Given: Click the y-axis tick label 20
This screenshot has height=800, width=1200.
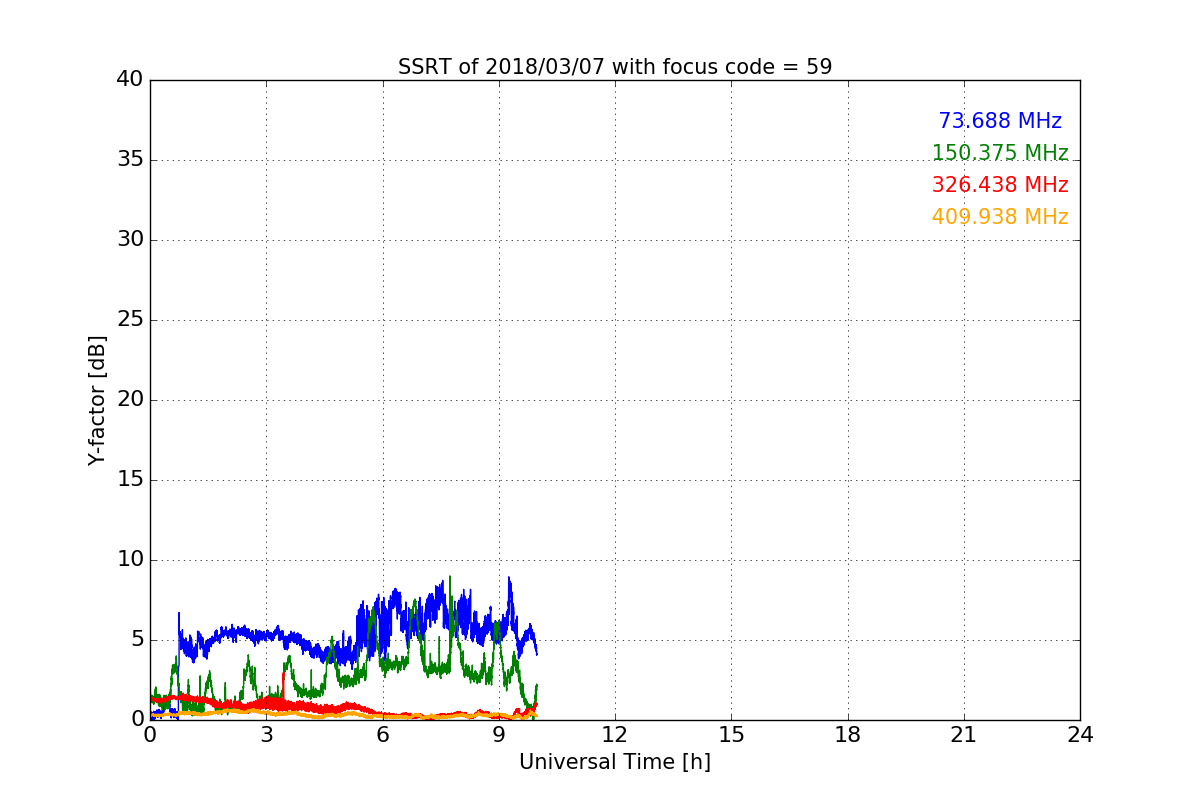Looking at the screenshot, I should click(x=130, y=399).
